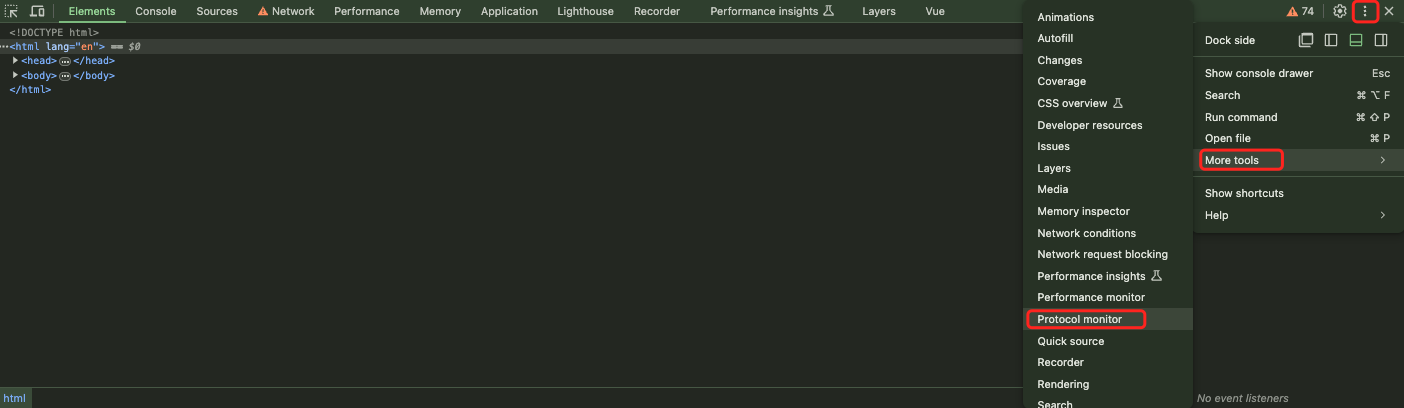Switch to the Elements tab
1404x408 pixels.
92,11
